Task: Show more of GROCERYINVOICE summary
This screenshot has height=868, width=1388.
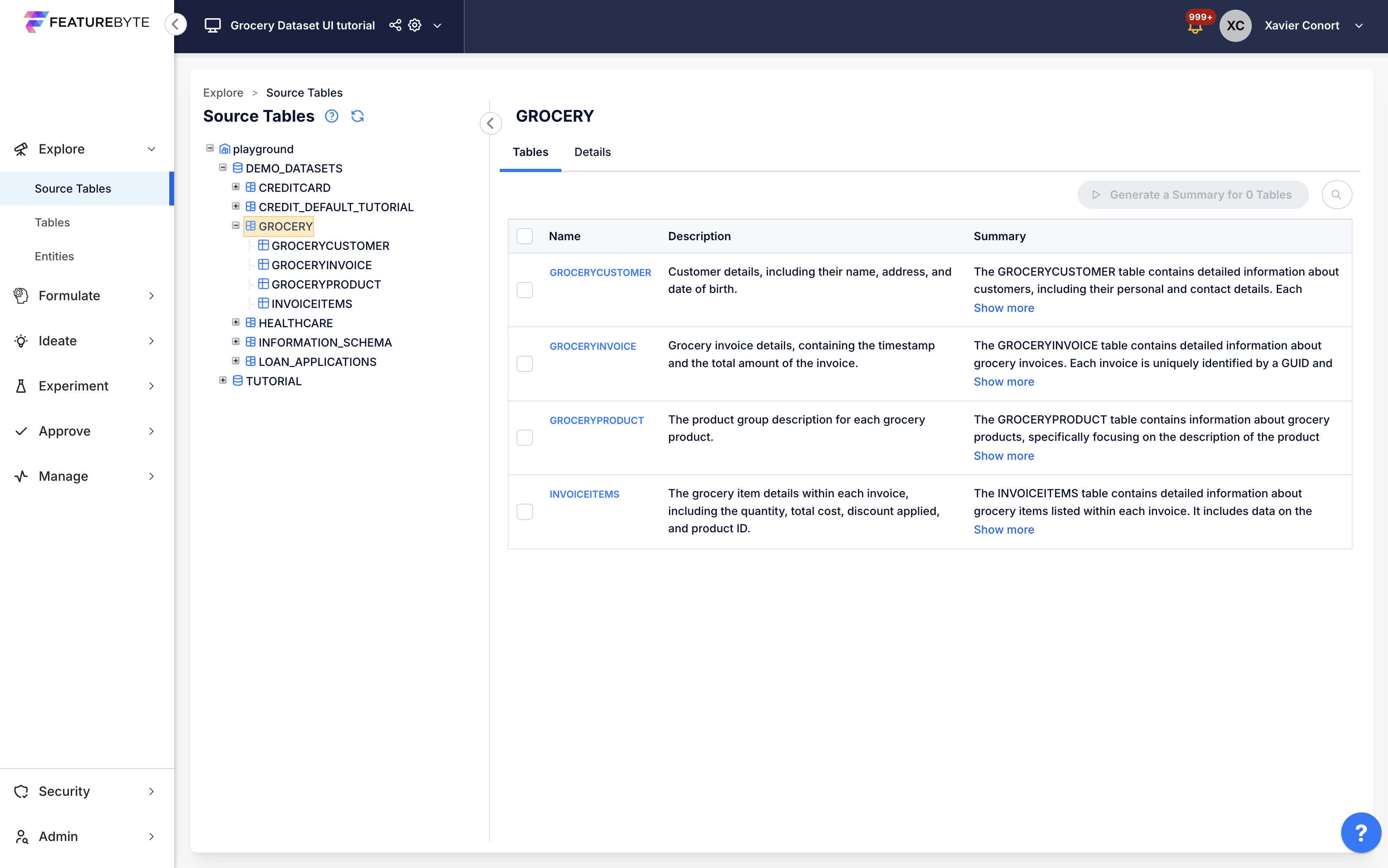Action: coord(1004,382)
